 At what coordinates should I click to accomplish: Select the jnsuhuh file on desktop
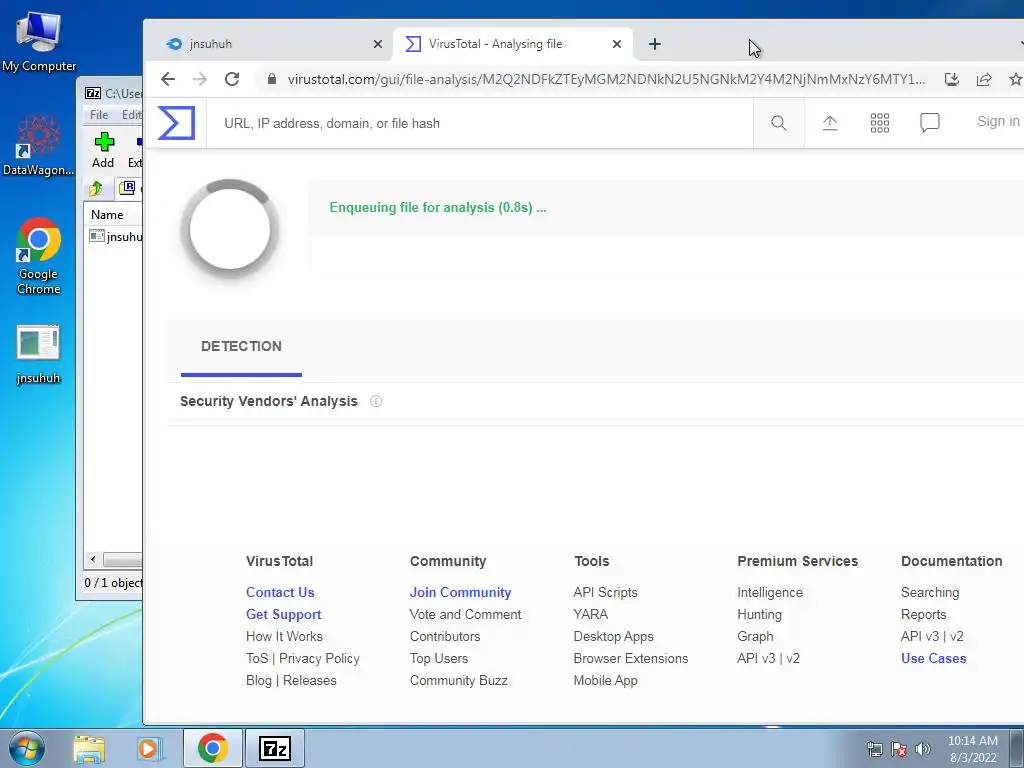[39, 355]
